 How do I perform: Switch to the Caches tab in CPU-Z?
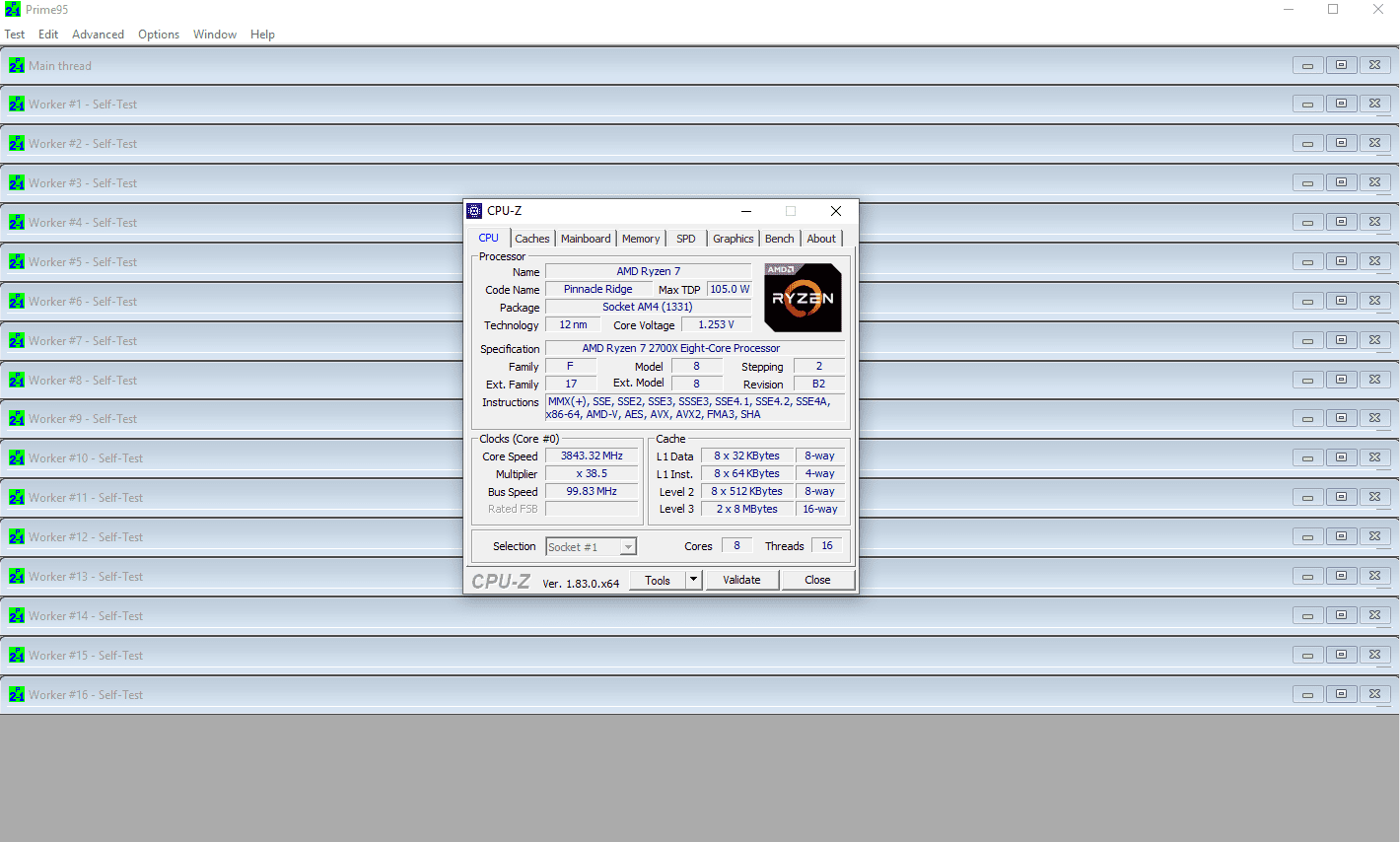532,239
